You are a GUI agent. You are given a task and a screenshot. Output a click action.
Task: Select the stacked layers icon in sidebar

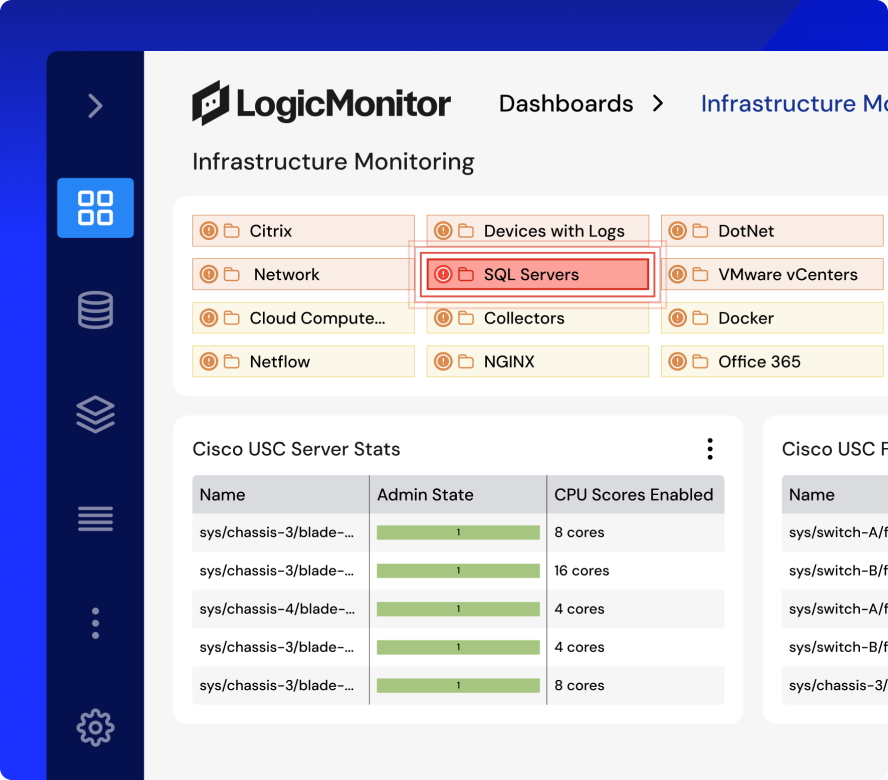click(96, 414)
